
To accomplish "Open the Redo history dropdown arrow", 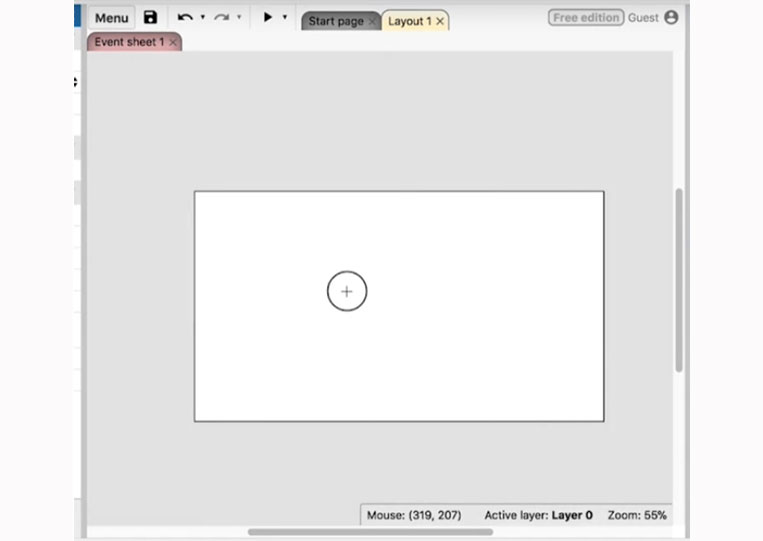I will 239,17.
